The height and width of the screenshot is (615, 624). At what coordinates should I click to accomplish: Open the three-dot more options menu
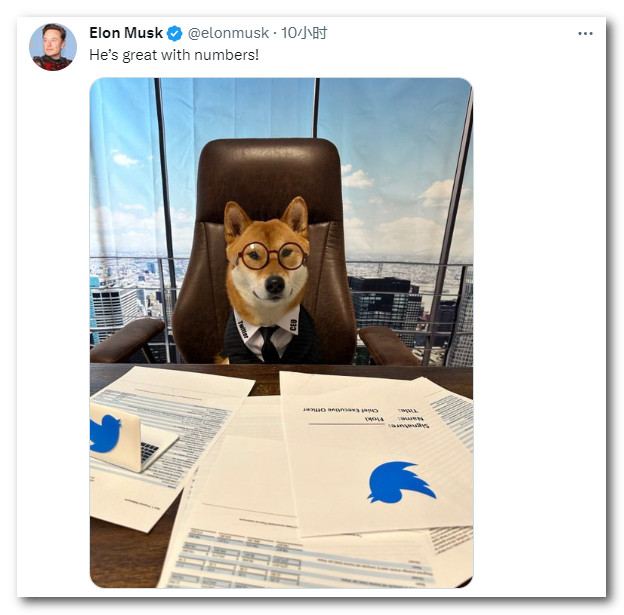[585, 33]
